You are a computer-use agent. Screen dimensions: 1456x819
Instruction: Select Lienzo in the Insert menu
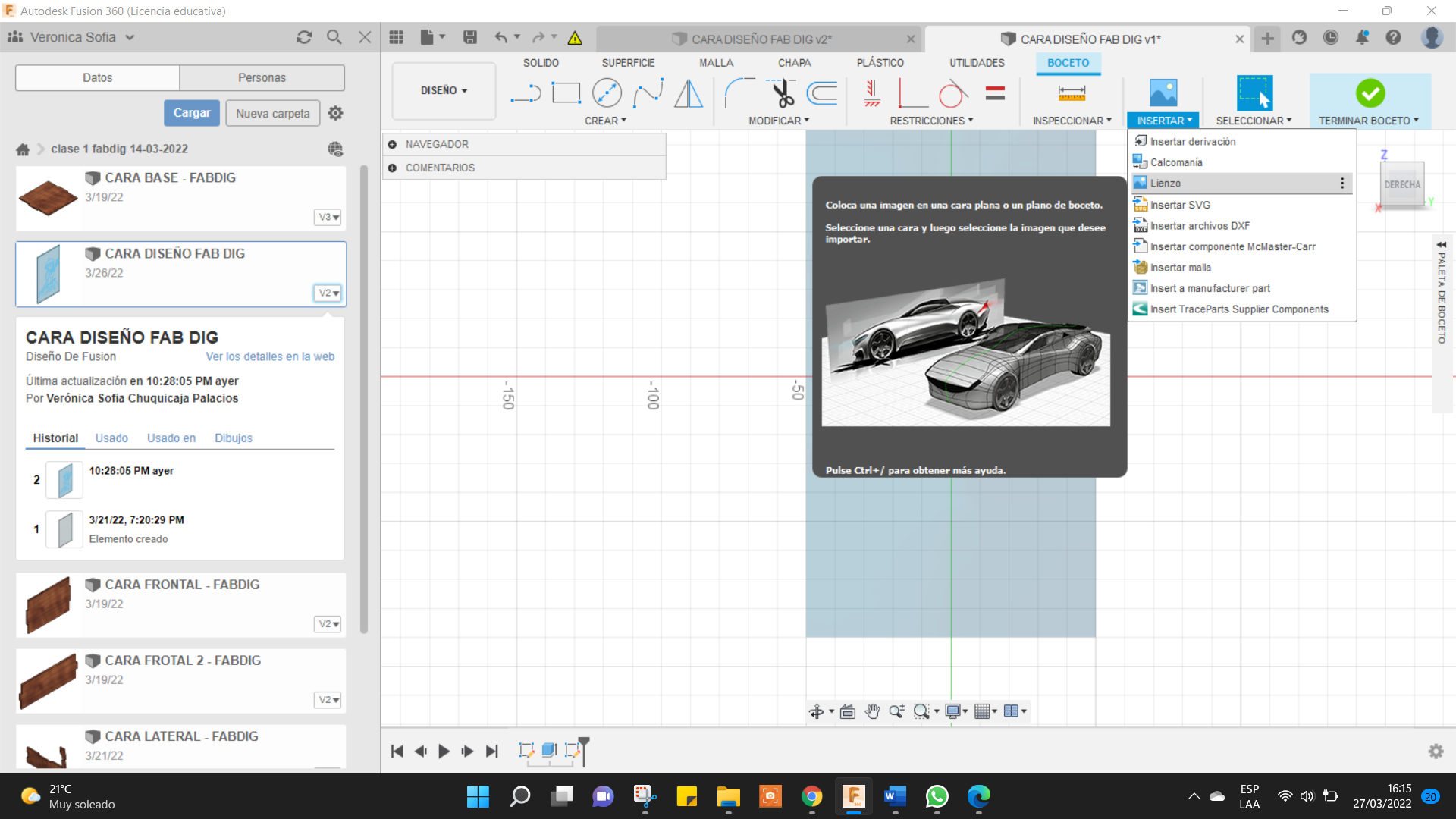[1241, 184]
